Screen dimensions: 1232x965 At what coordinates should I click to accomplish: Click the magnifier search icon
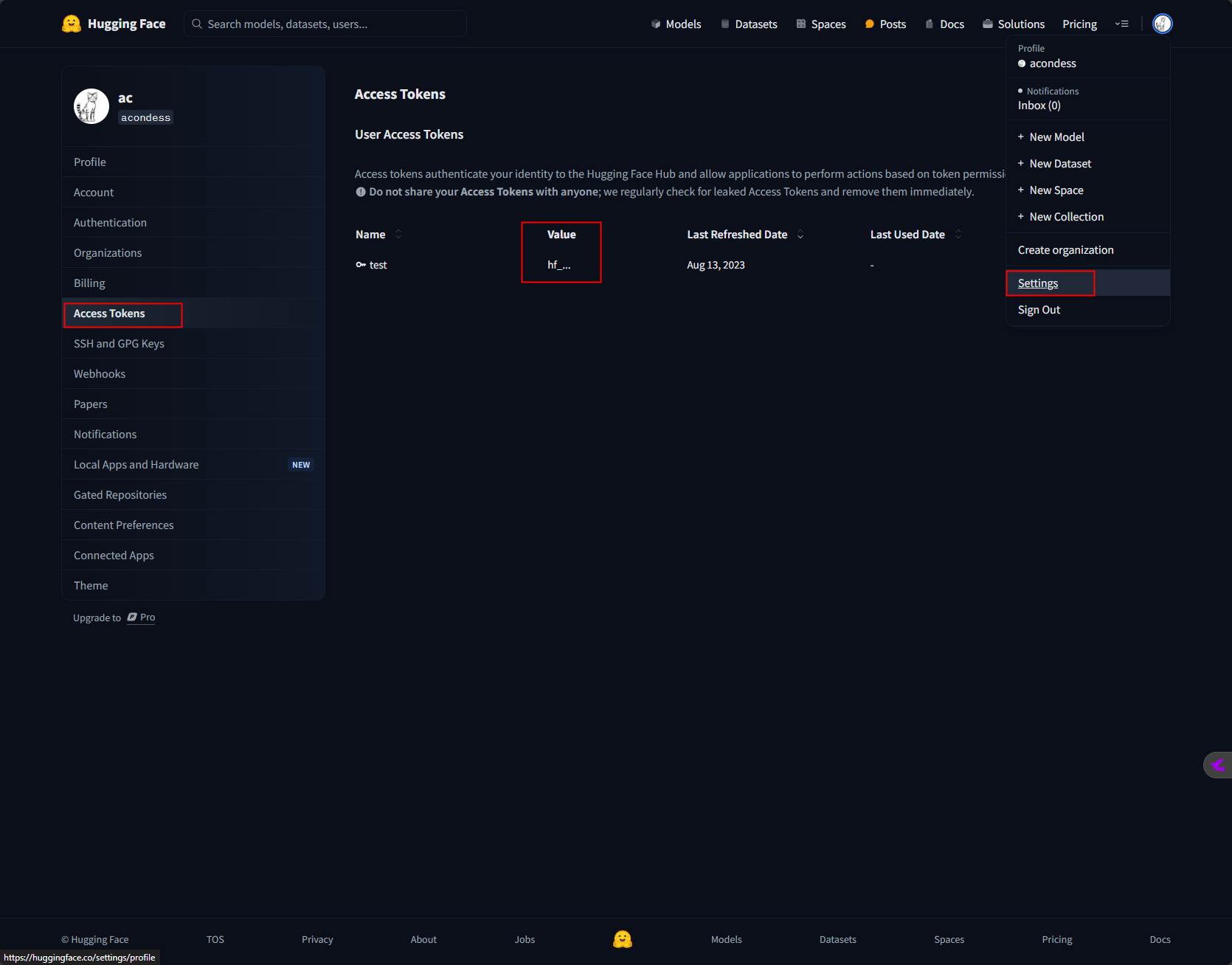click(197, 24)
